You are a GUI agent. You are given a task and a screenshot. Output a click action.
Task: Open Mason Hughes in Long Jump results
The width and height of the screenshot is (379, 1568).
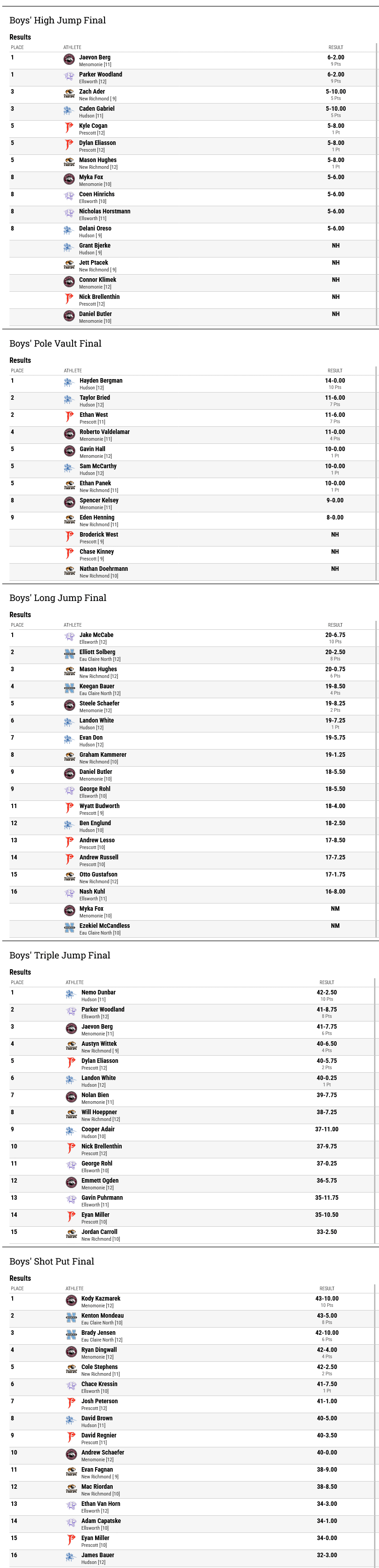(x=98, y=669)
